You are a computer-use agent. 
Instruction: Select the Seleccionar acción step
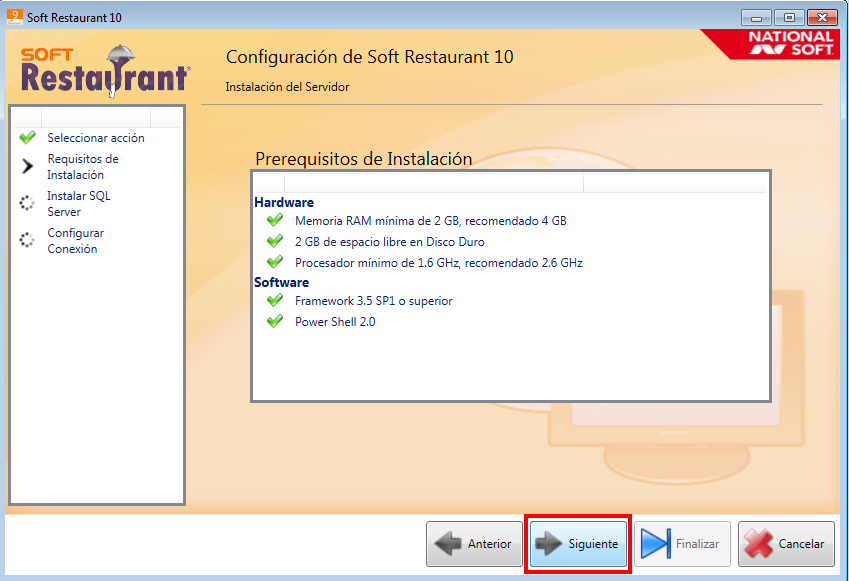(96, 138)
